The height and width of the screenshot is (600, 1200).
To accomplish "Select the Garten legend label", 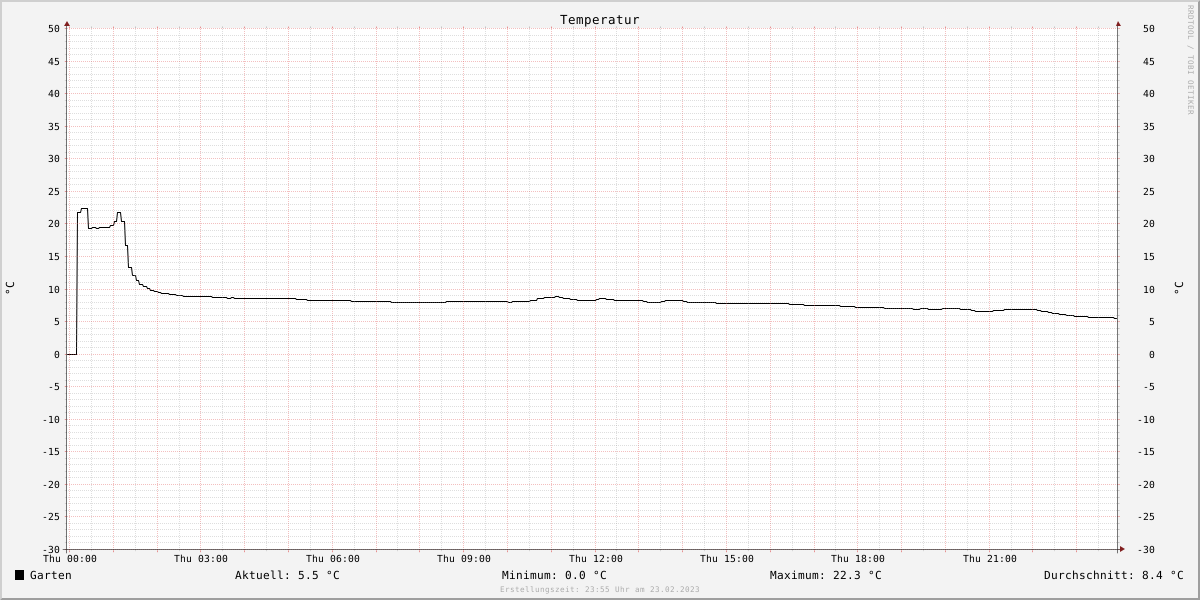I will [51, 575].
